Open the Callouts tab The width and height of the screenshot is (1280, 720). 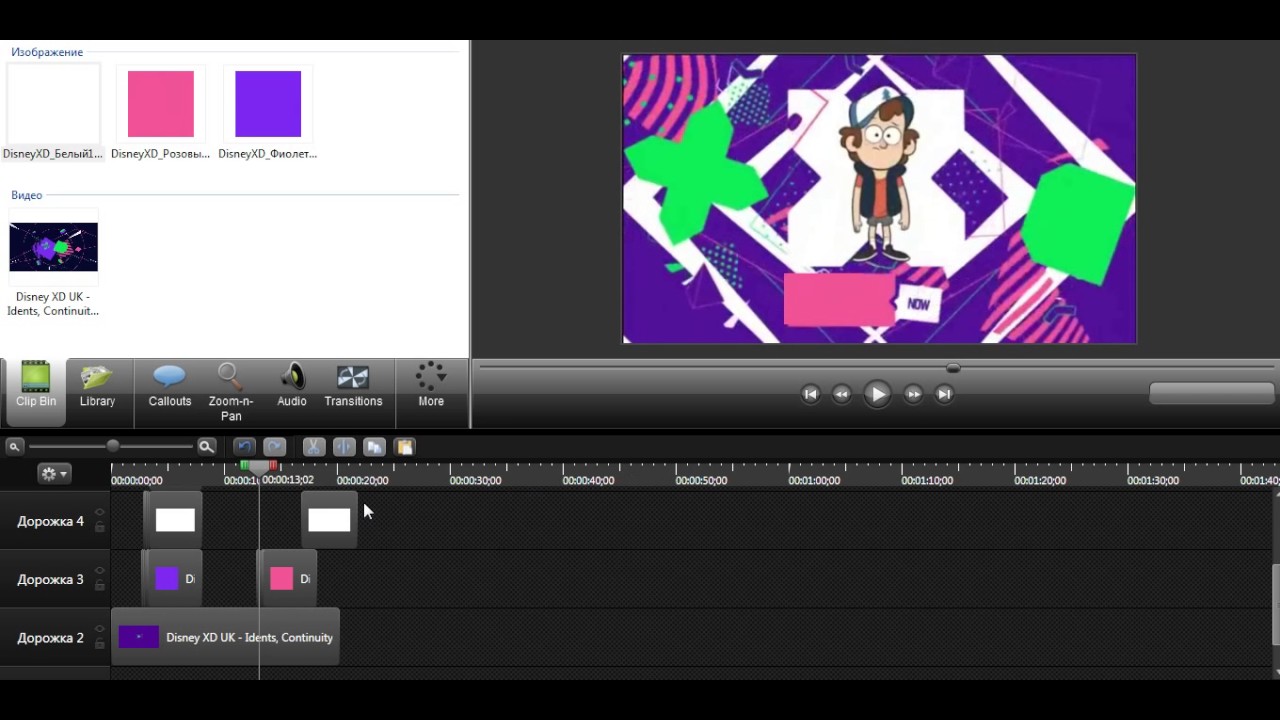(170, 386)
